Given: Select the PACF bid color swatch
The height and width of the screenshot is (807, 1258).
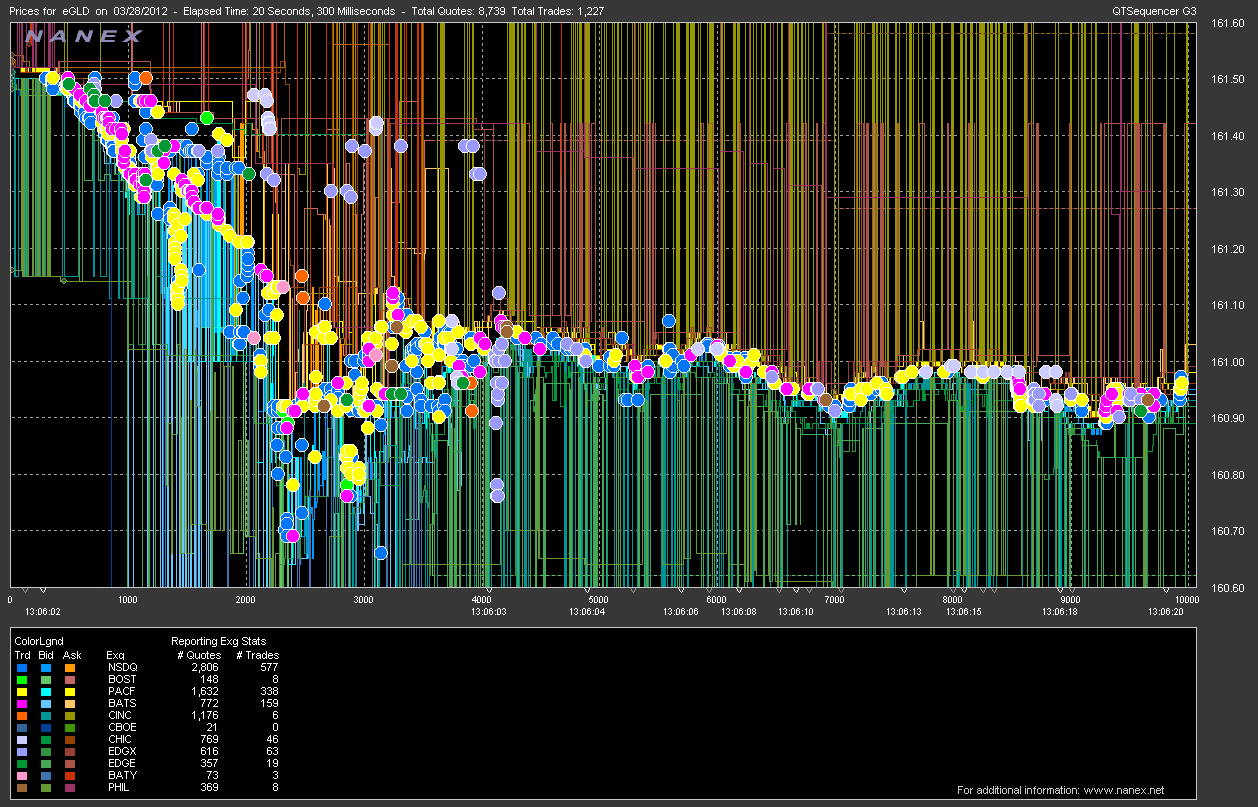Looking at the screenshot, I should (x=46, y=690).
